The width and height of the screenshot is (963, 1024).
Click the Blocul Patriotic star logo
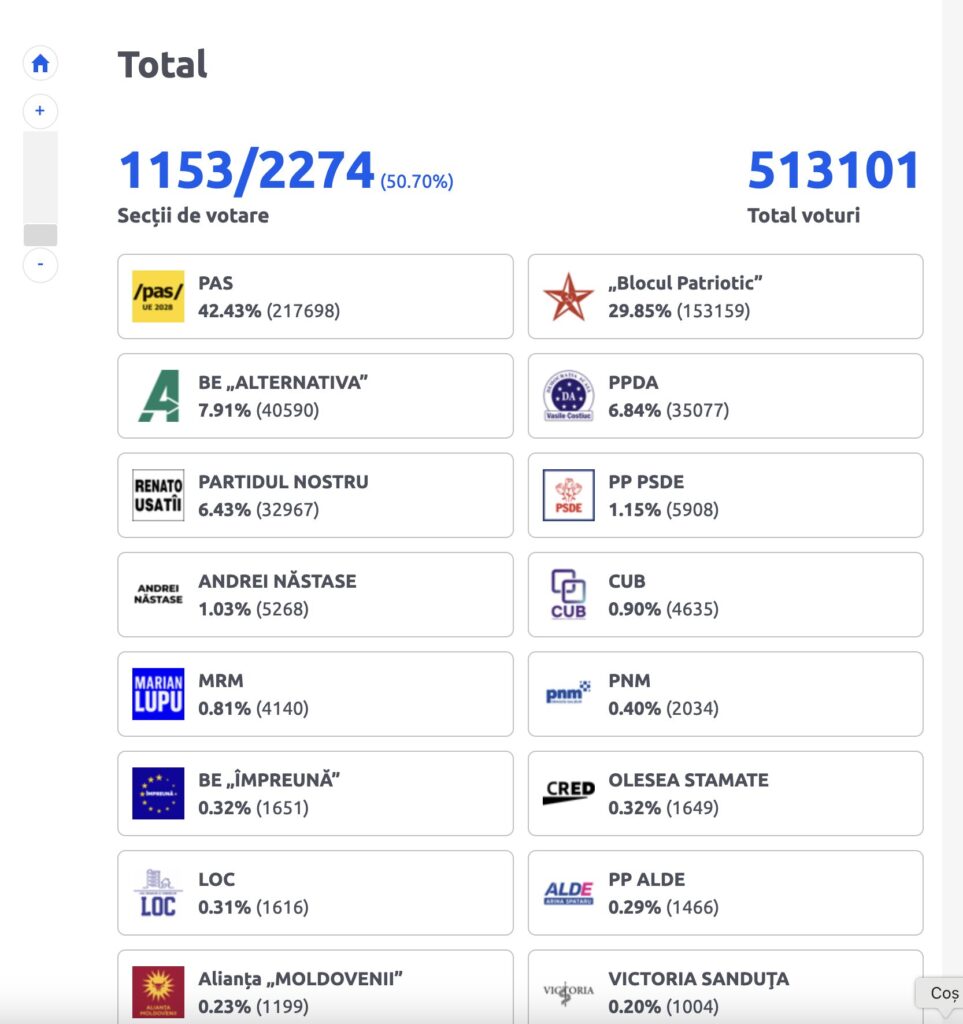point(569,296)
